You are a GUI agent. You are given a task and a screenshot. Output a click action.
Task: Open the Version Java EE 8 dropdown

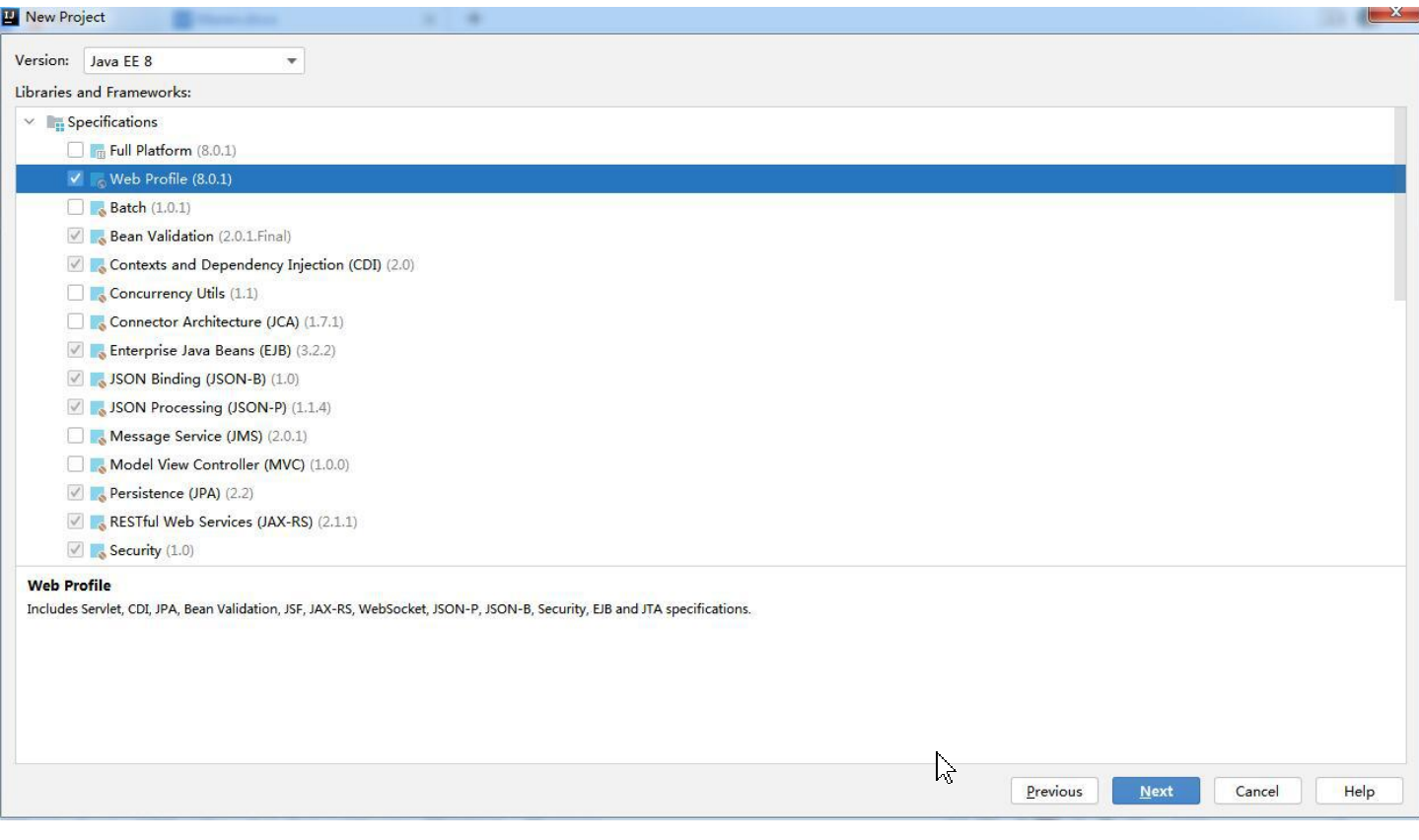coord(194,61)
